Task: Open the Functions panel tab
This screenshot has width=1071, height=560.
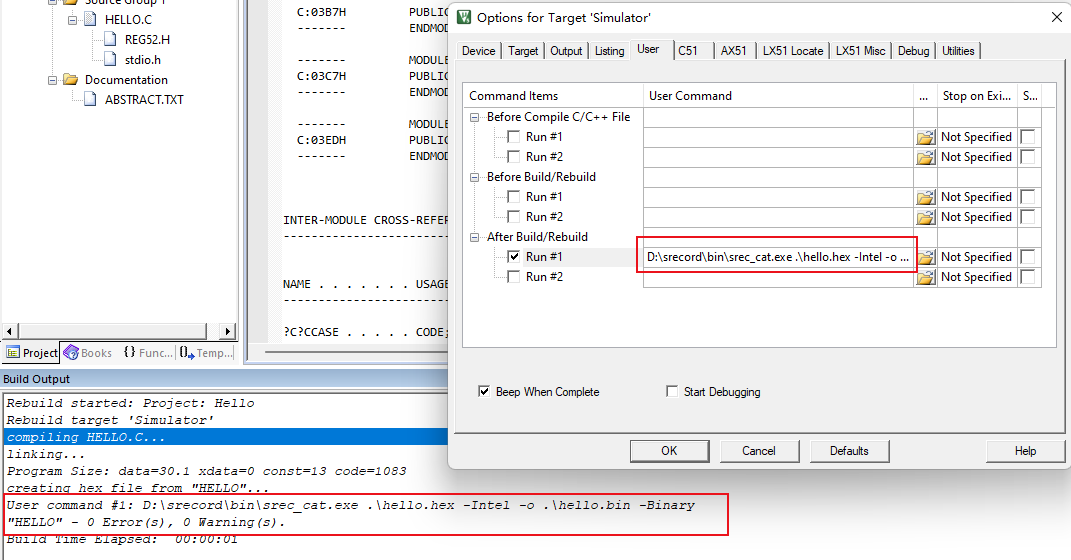Action: [x=148, y=352]
